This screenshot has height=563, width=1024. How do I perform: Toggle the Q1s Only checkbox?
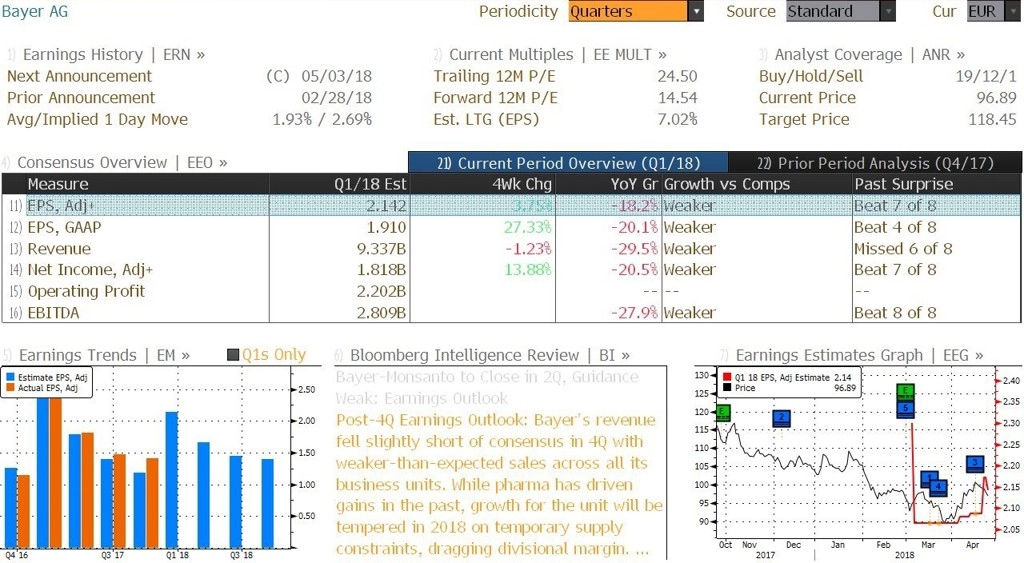pos(232,355)
